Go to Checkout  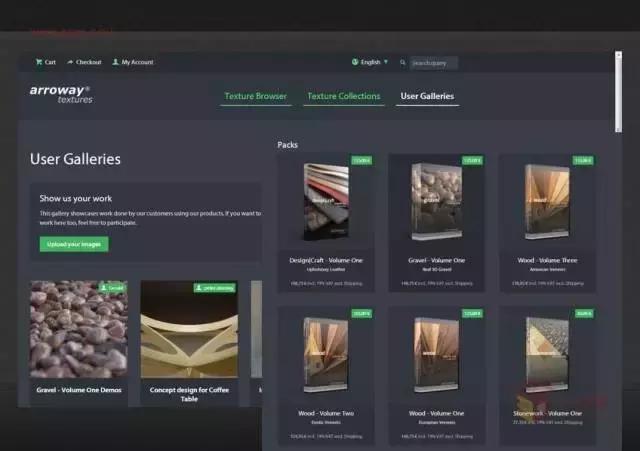[x=84, y=62]
